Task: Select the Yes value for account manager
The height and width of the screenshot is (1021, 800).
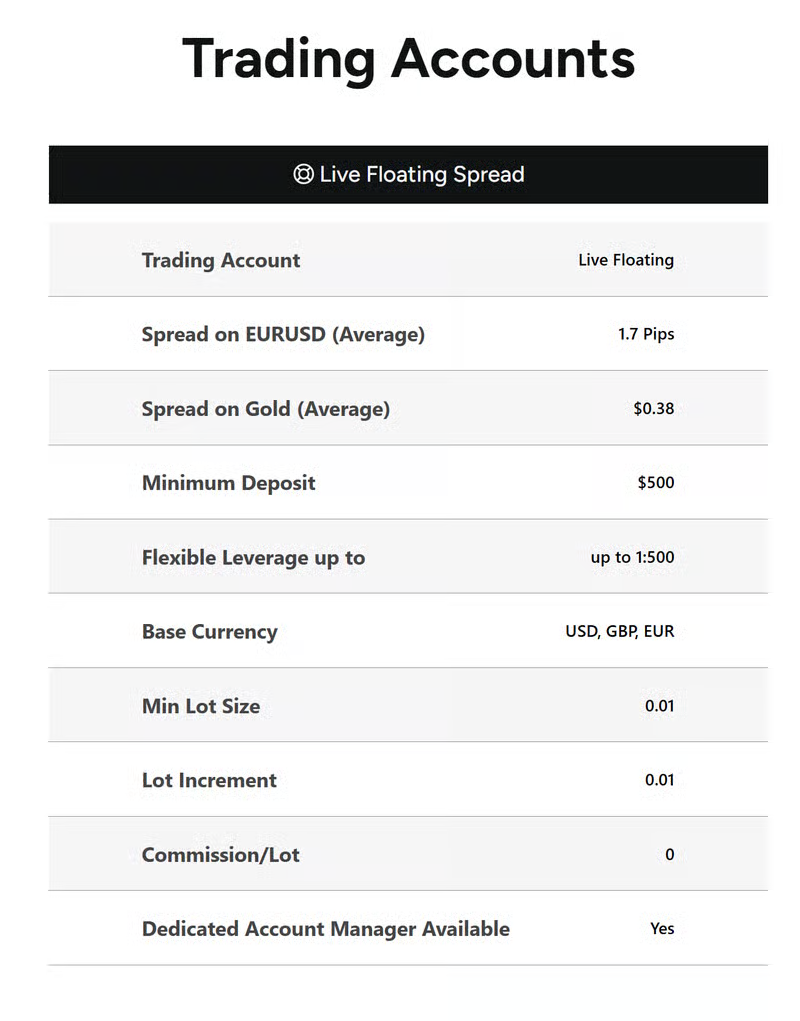Action: tap(662, 929)
